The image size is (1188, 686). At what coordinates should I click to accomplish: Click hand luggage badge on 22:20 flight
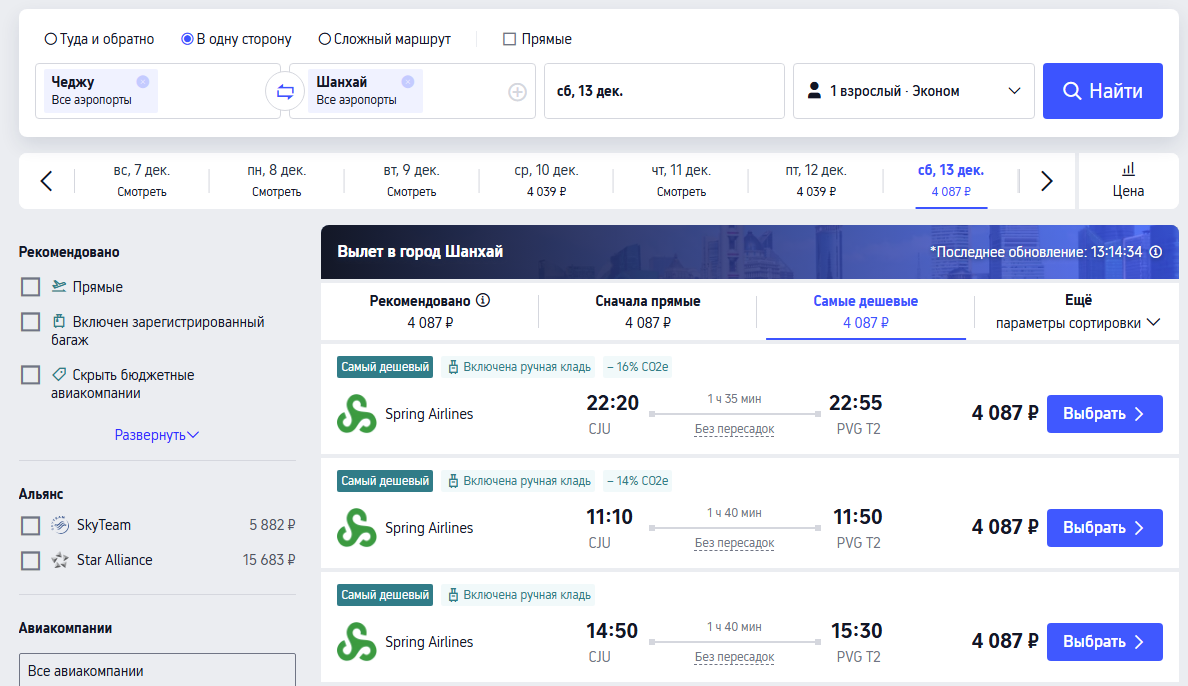(518, 367)
